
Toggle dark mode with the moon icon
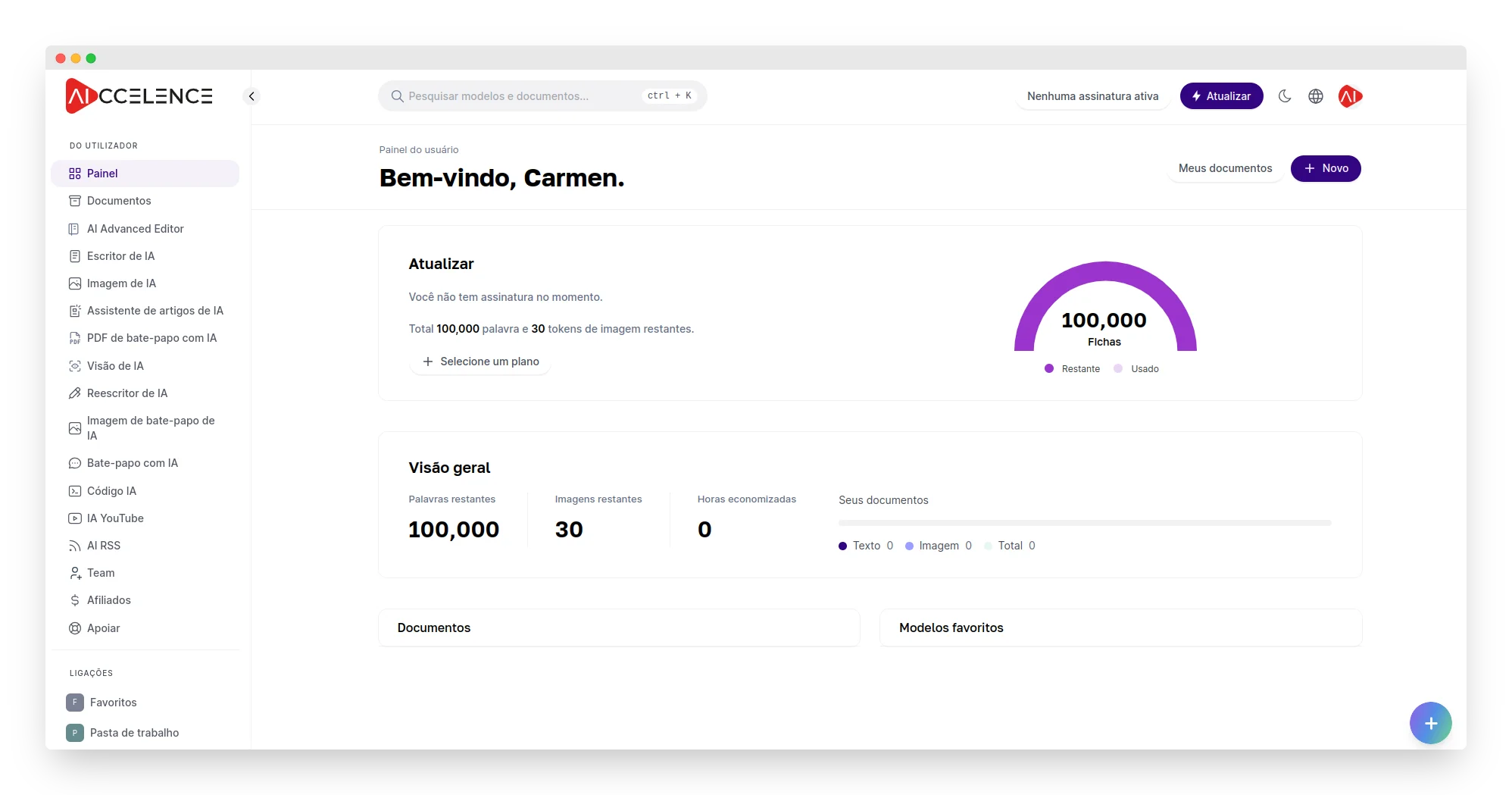(x=1285, y=96)
